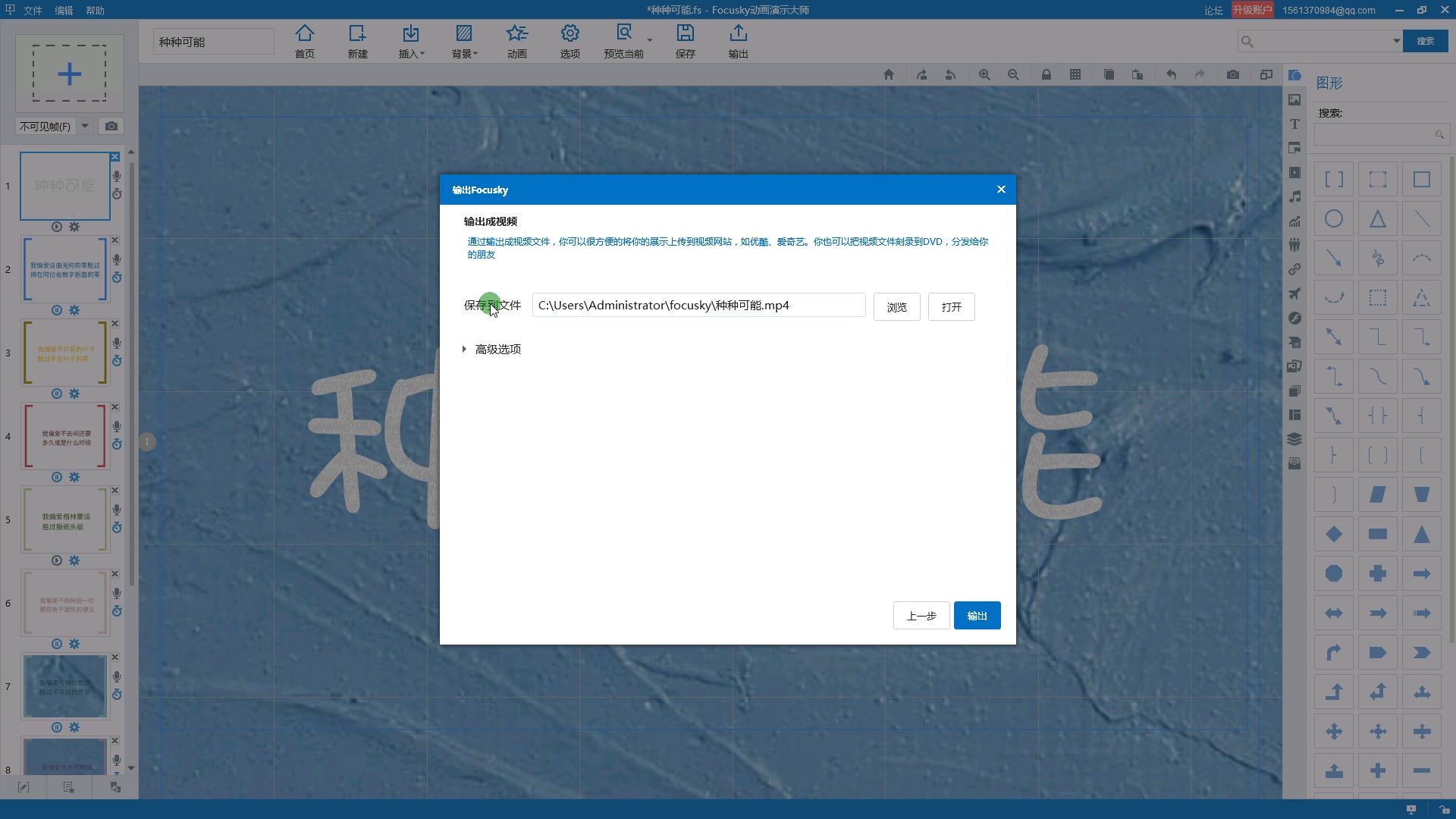1456x819 pixels.
Task: Select the layers stack icon in sidebar
Action: click(x=1294, y=439)
